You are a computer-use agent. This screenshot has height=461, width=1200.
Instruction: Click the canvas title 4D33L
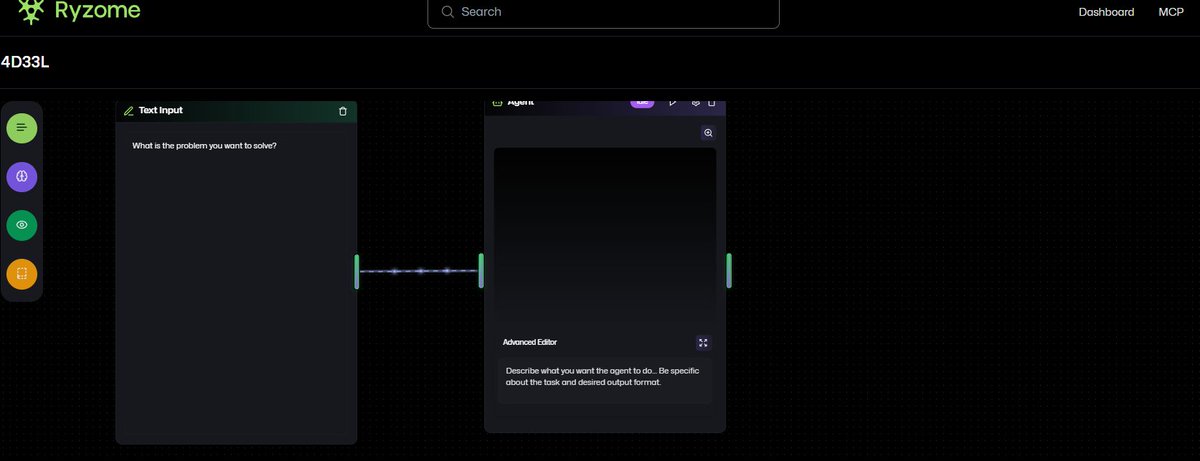pos(25,62)
